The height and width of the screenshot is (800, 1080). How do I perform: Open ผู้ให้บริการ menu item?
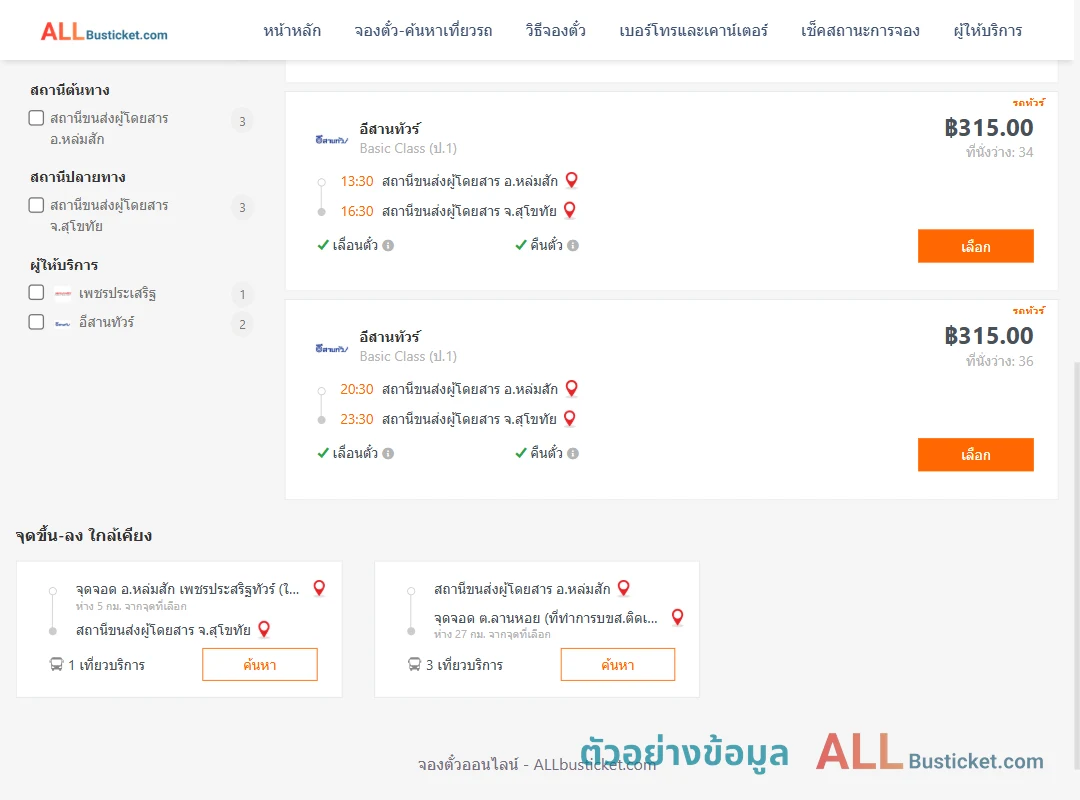click(988, 31)
